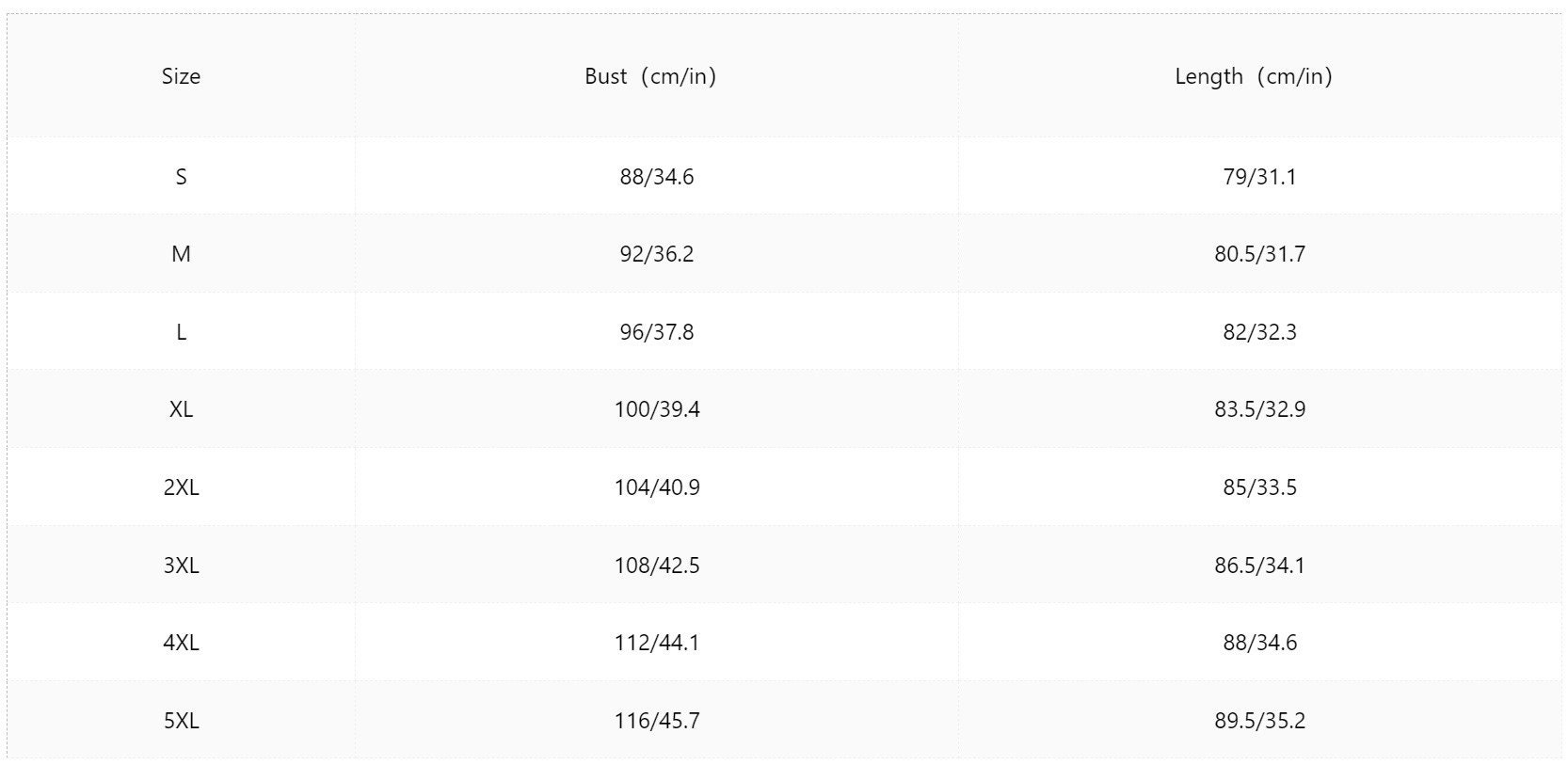Select length value 79/31.1
The image size is (1568, 765).
pyautogui.click(x=1259, y=177)
